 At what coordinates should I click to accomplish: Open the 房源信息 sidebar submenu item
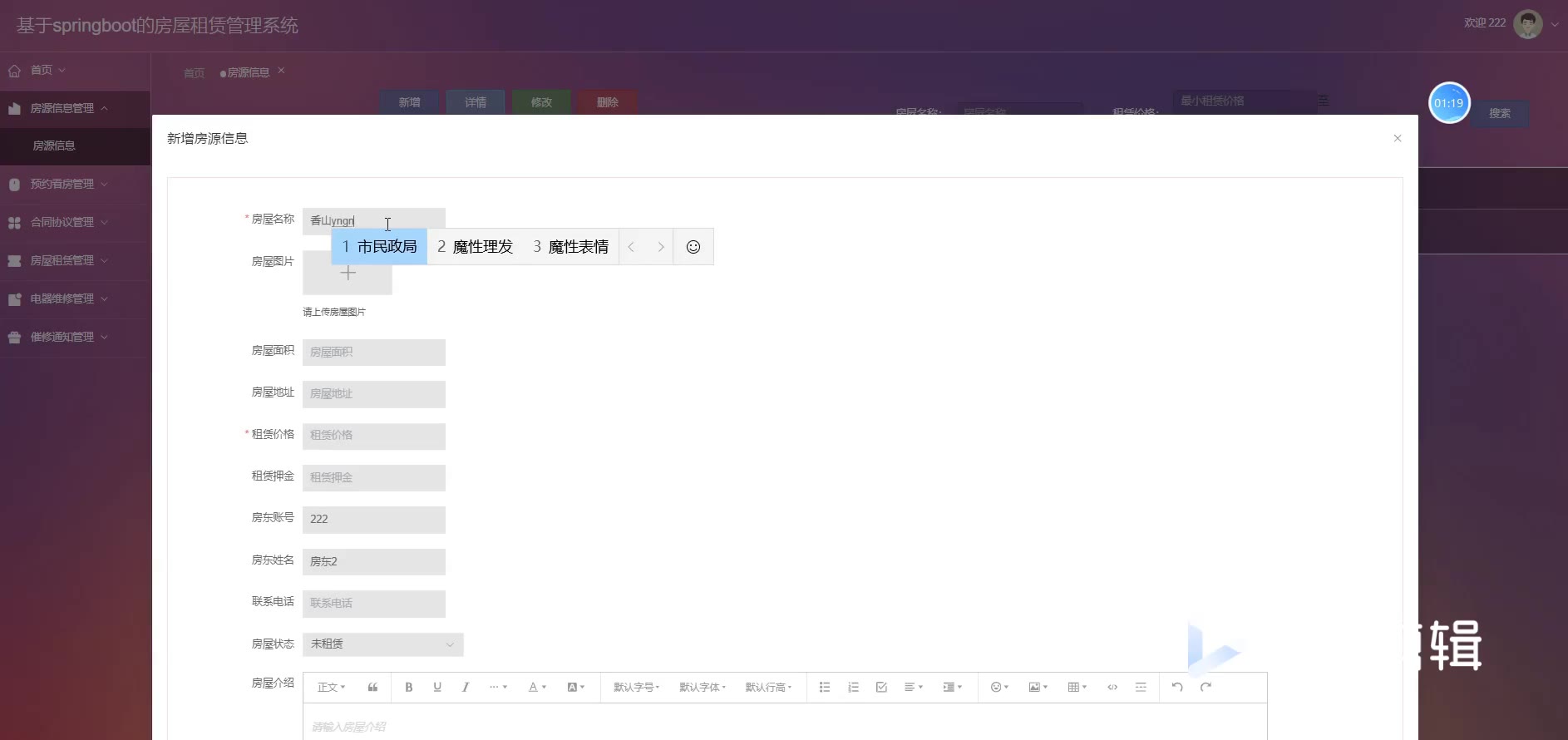75,146
